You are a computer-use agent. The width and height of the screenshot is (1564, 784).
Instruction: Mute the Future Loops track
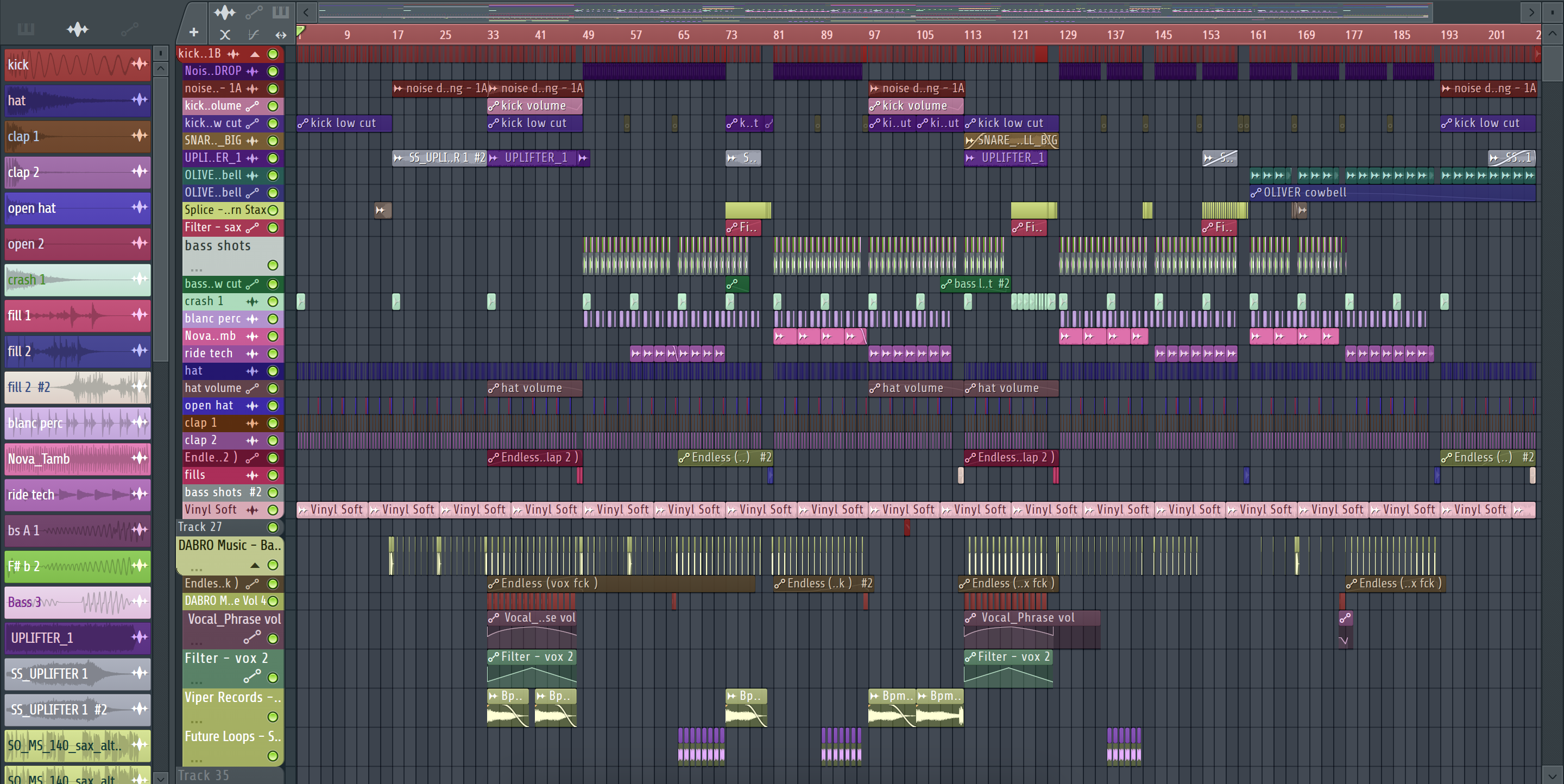273,755
